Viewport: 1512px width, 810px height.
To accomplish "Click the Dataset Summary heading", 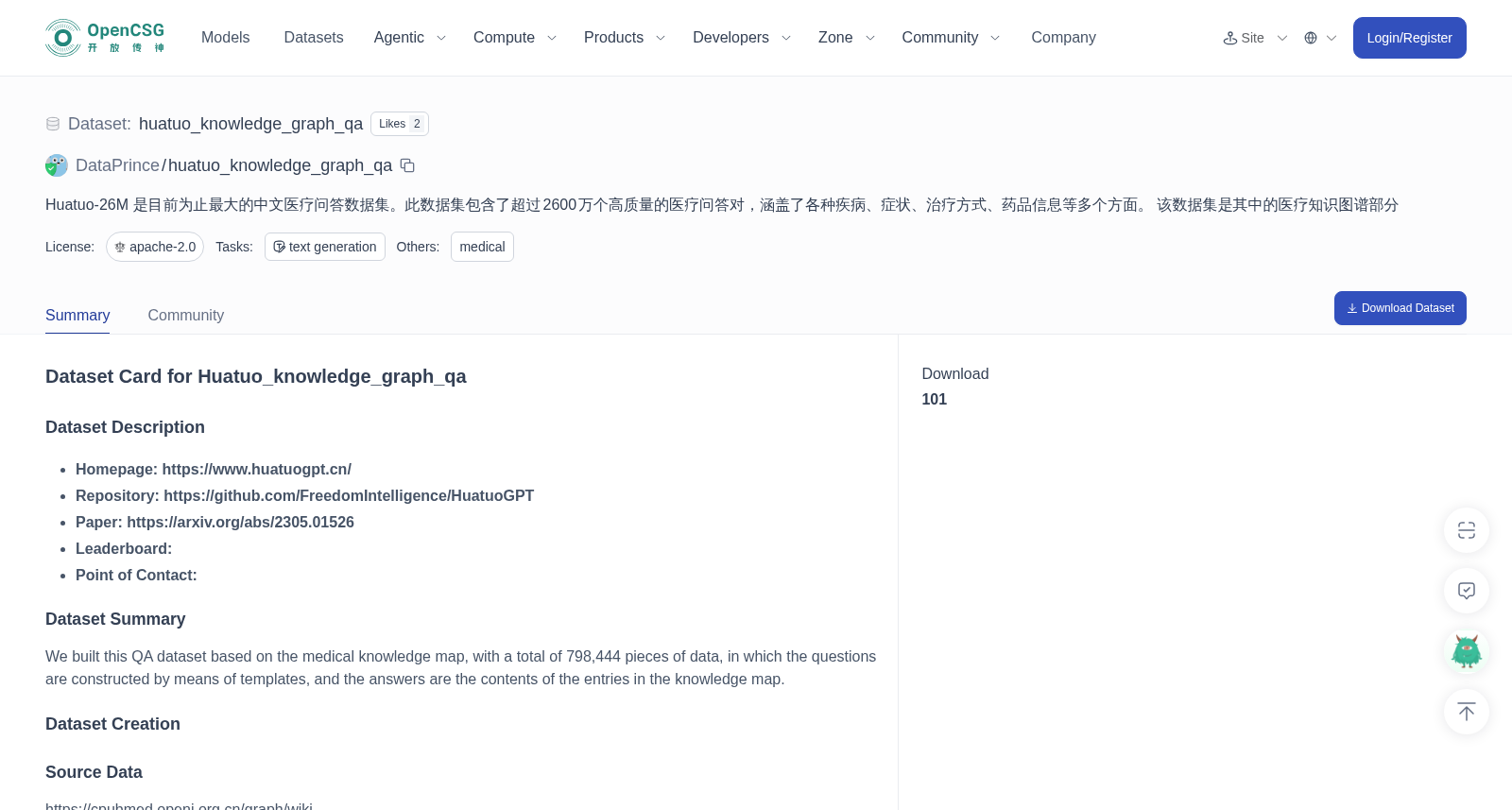I will (x=115, y=619).
